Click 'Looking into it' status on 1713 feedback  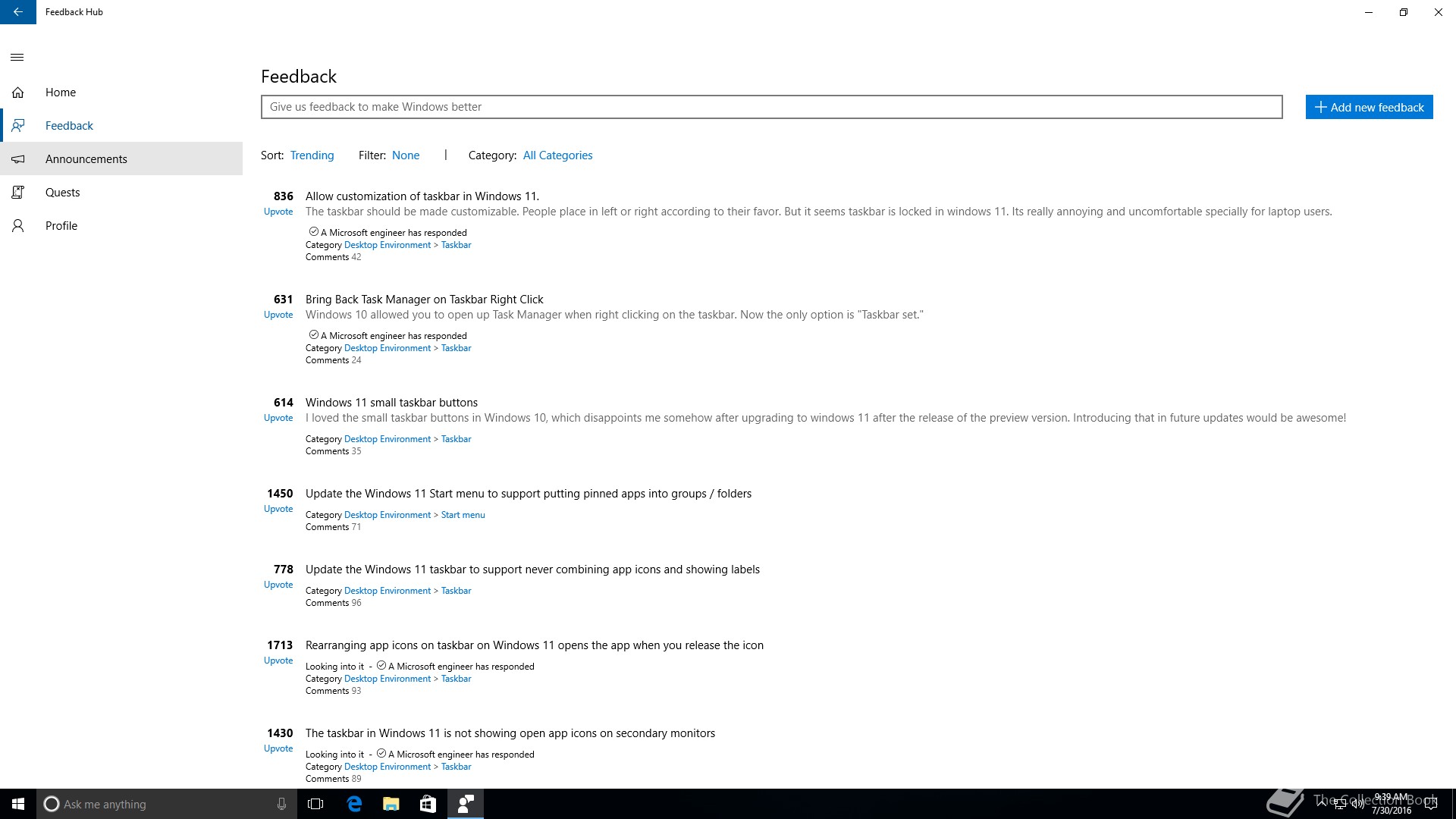334,667
